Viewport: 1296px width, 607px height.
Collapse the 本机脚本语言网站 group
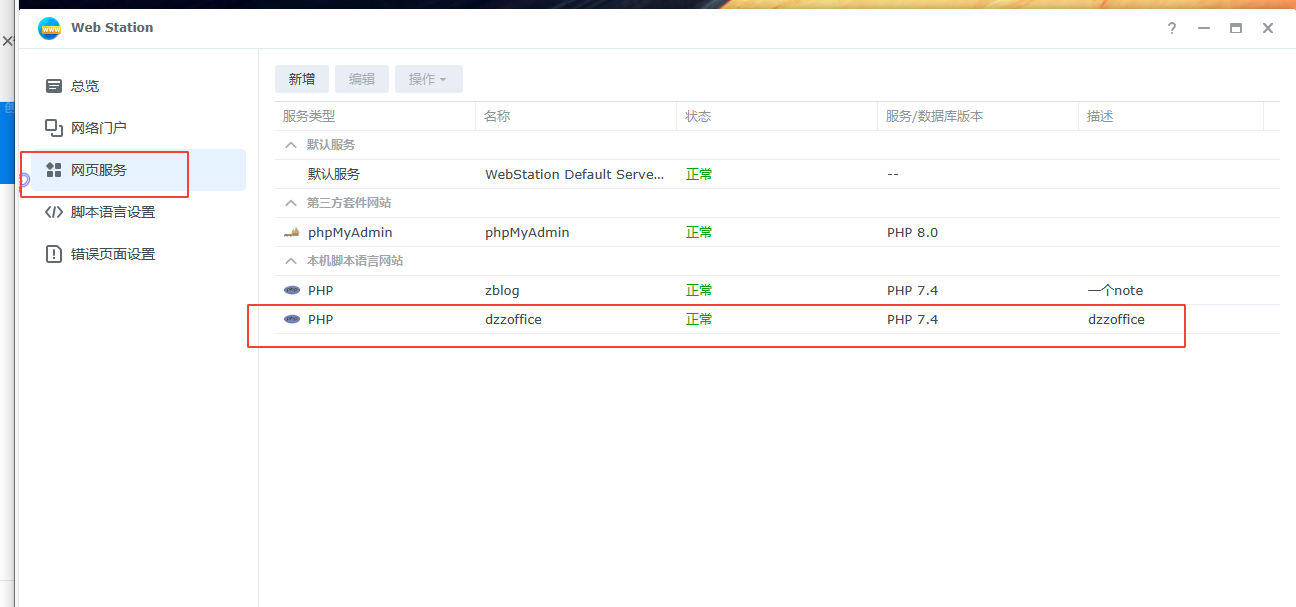(x=291, y=261)
